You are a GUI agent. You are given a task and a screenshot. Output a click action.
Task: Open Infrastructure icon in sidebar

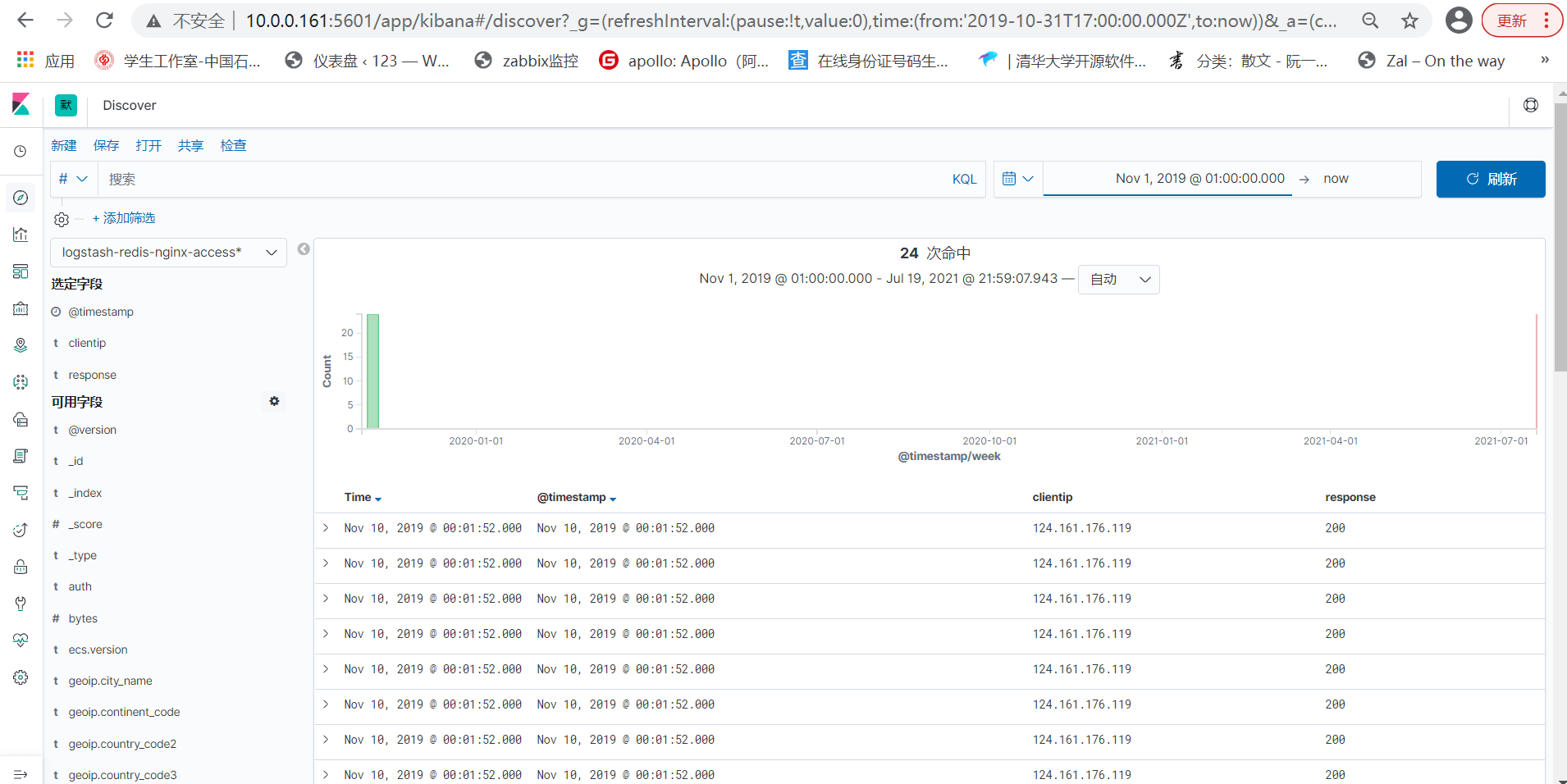click(21, 419)
